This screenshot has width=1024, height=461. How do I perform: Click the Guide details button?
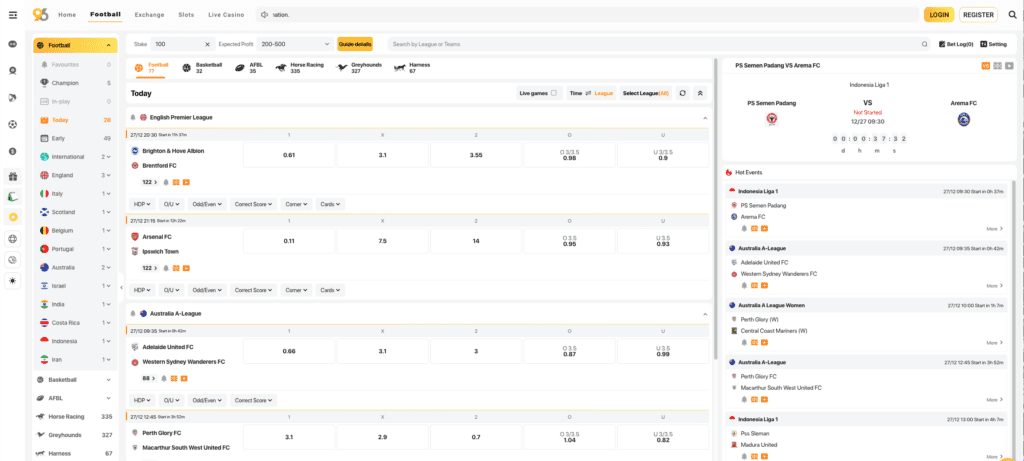pyautogui.click(x=355, y=44)
